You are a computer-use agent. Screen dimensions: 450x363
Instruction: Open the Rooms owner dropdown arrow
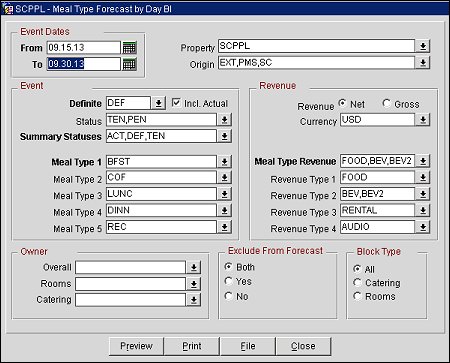point(193,284)
